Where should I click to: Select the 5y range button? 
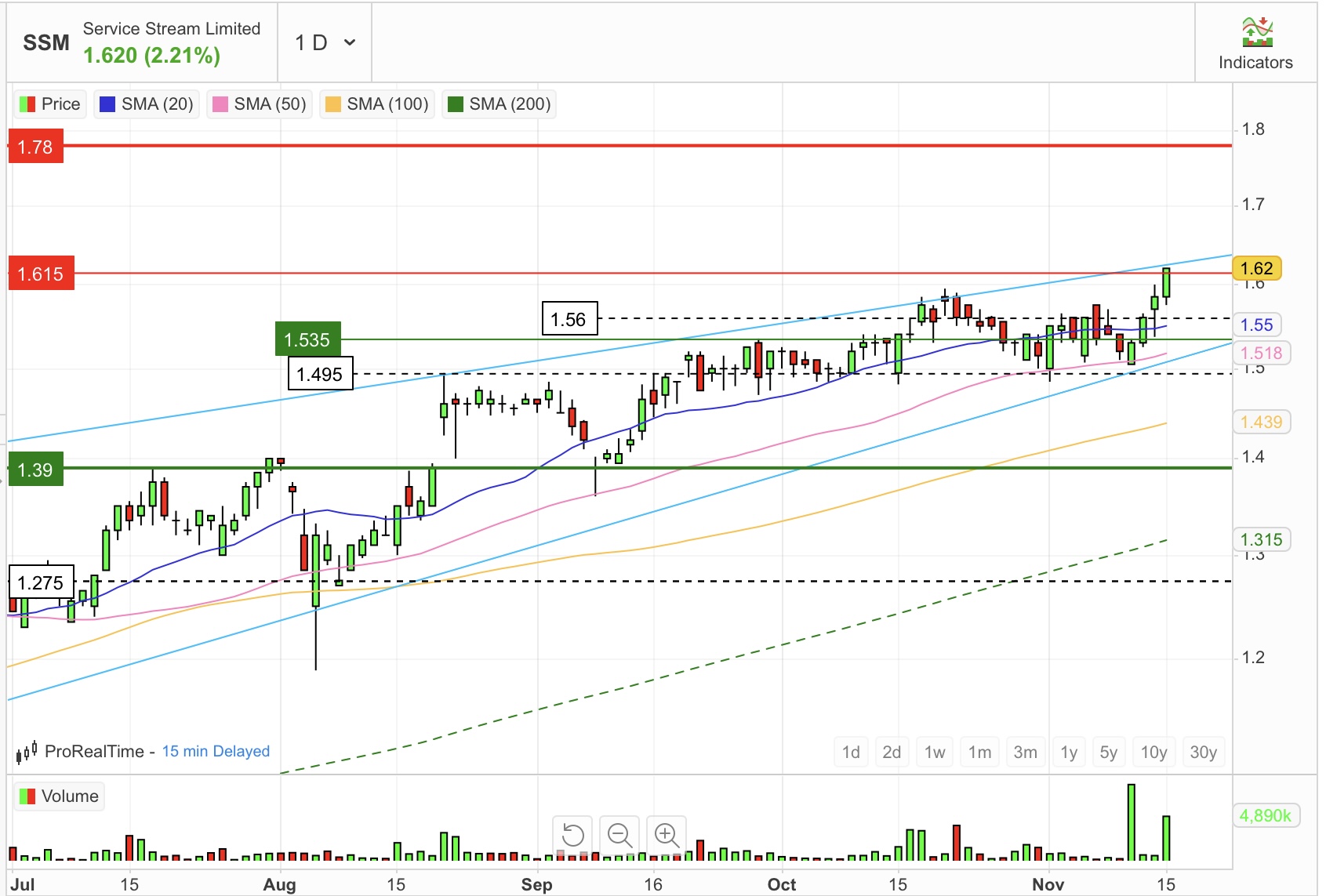(1108, 753)
